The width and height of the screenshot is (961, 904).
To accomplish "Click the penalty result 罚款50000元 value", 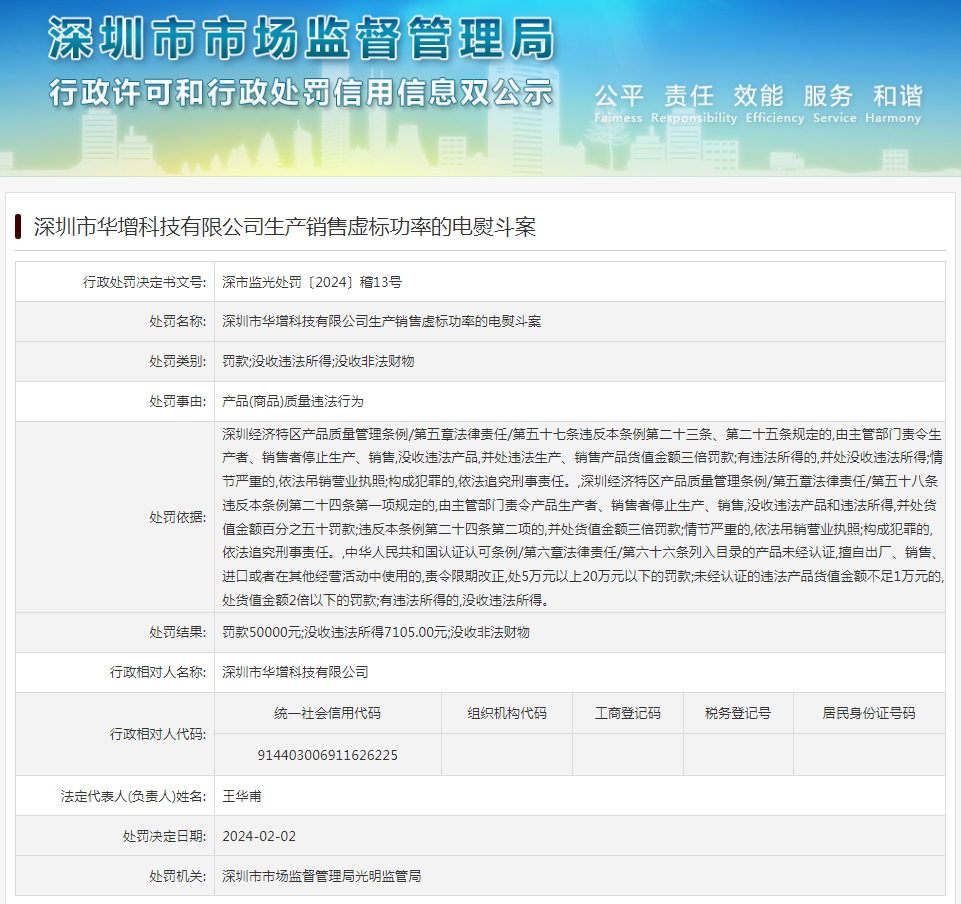I will (376, 632).
